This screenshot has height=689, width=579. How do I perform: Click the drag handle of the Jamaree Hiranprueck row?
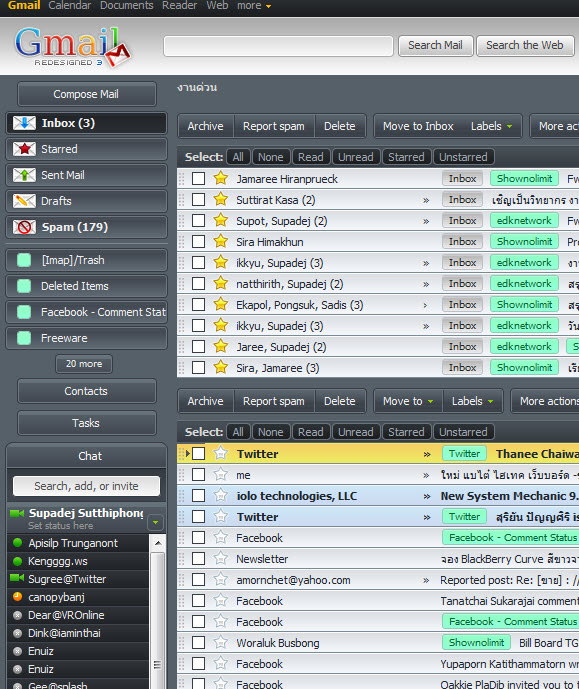pos(181,178)
